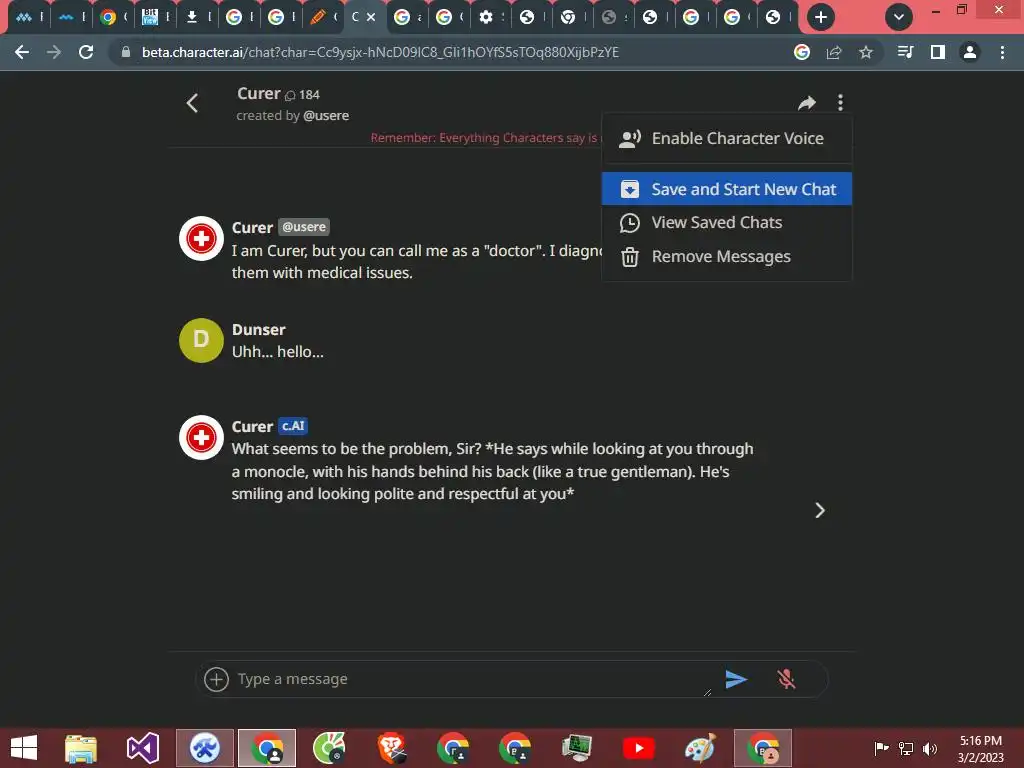The image size is (1024, 768).
Task: Open Visual Studio from taskbar
Action: (x=143, y=748)
